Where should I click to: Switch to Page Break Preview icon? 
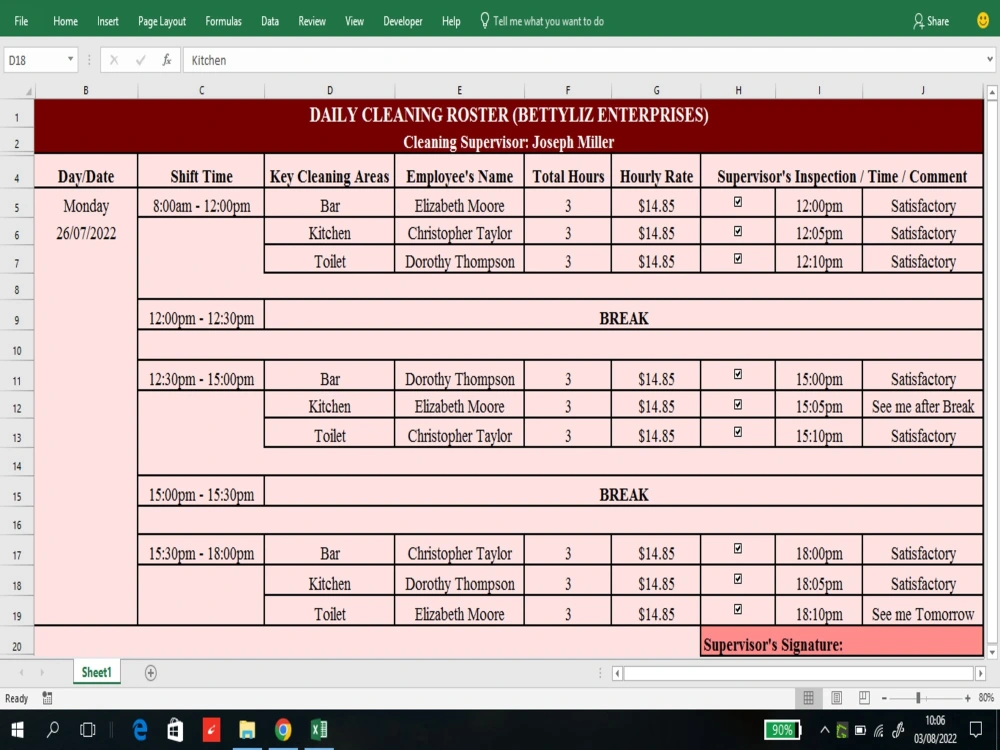[x=864, y=698]
